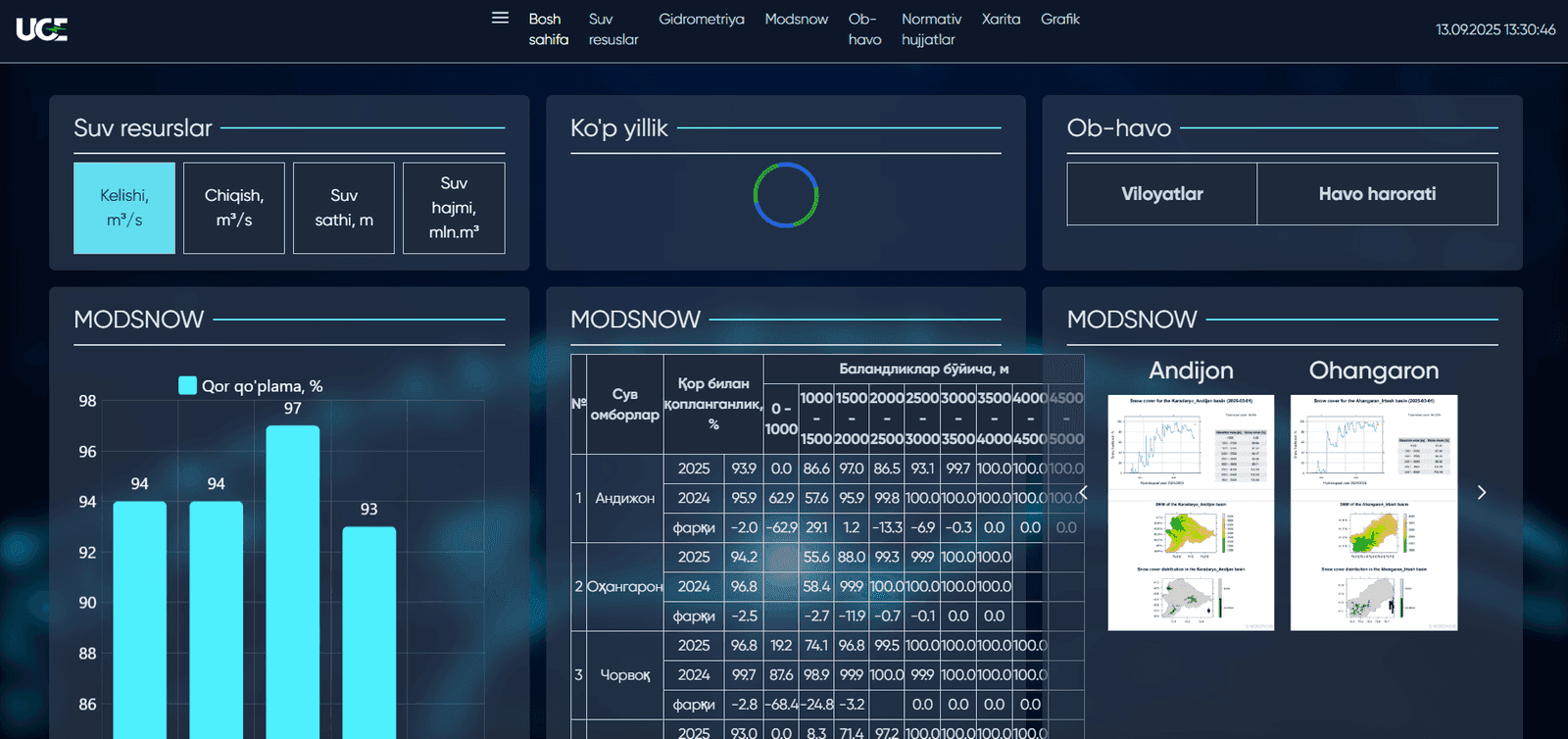Open Grafik page
The image size is (1568, 739).
point(1060,20)
